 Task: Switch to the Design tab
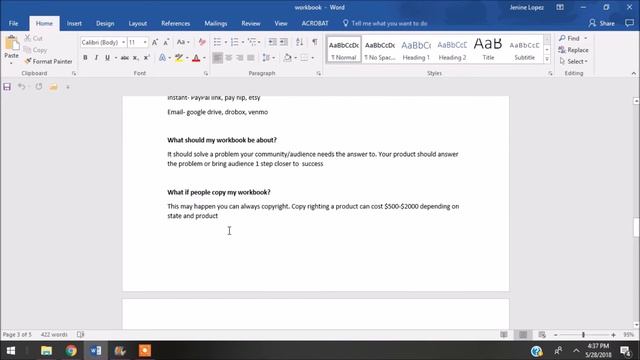coord(105,23)
